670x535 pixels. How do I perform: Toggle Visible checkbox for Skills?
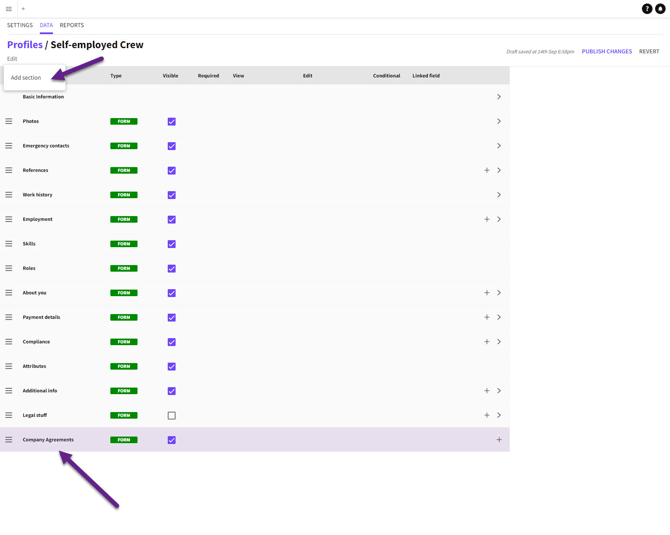click(x=172, y=244)
